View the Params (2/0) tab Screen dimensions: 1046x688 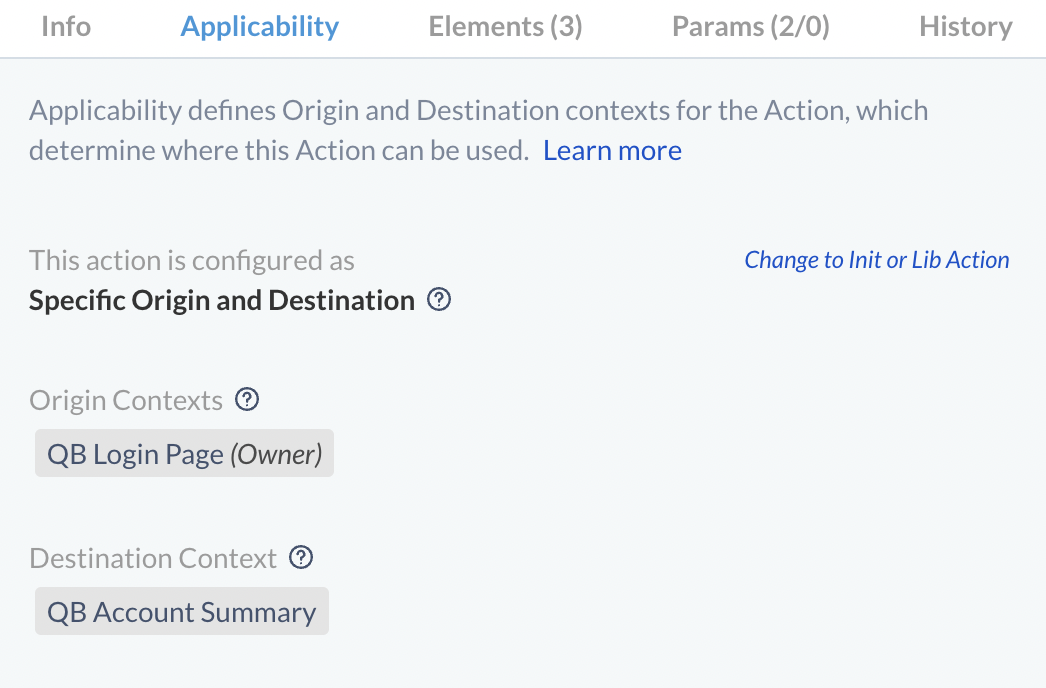pos(750,27)
